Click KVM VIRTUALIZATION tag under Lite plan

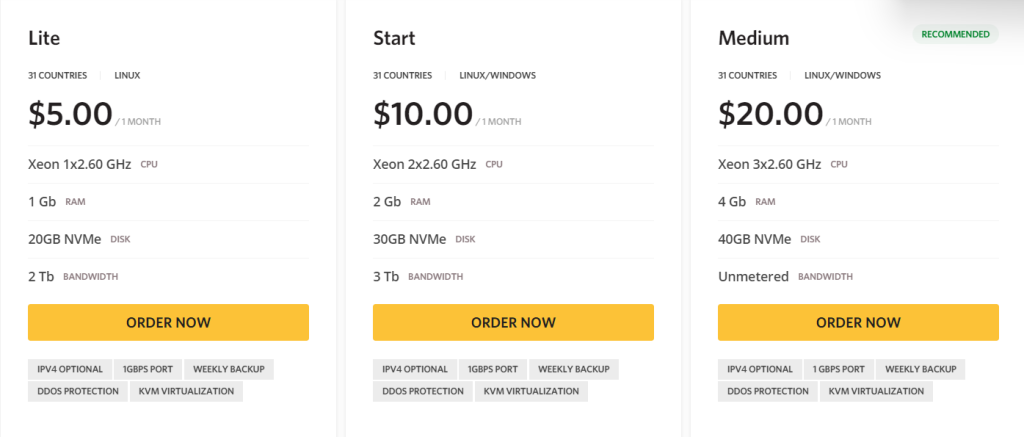[x=186, y=391]
